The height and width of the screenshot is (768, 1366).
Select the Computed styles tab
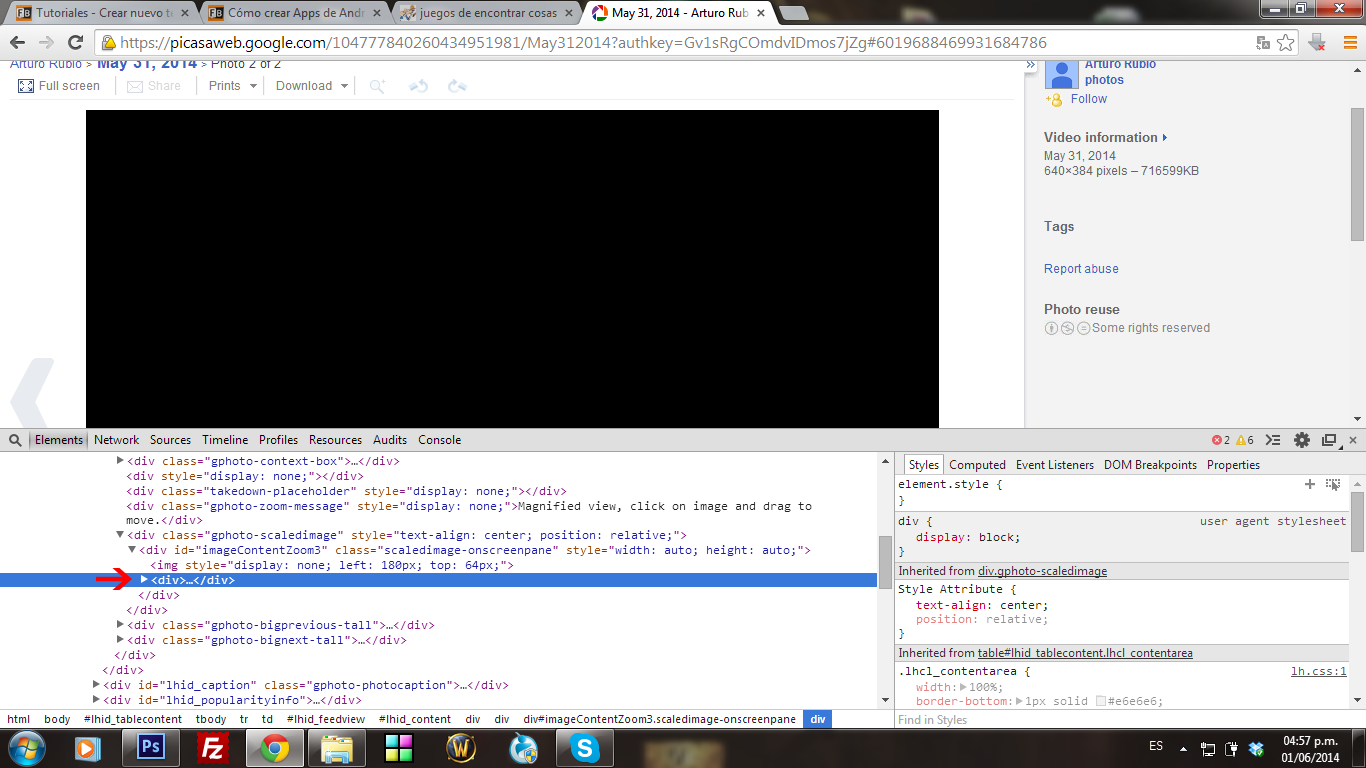click(977, 465)
